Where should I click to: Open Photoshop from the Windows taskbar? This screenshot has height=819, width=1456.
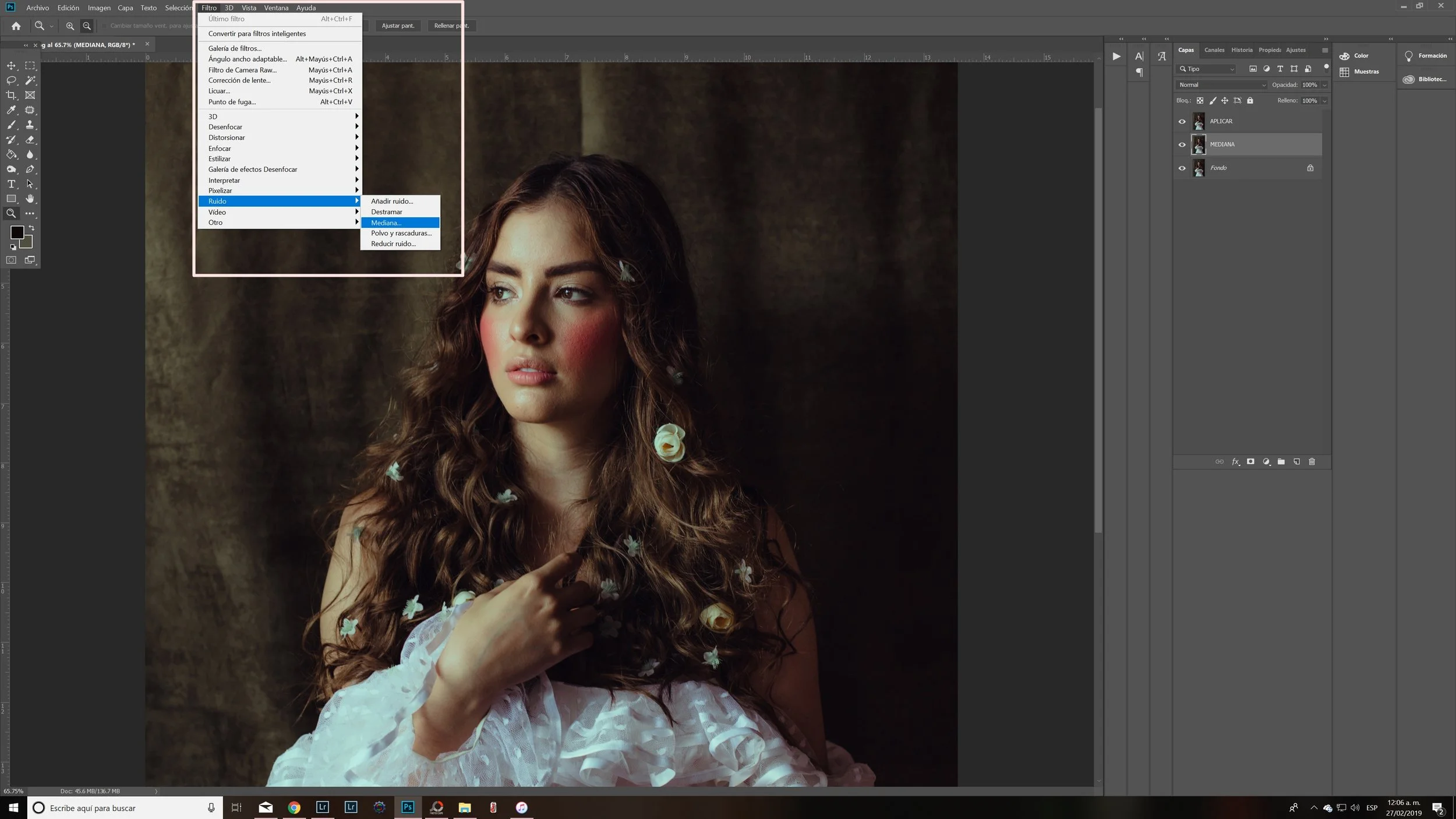(x=408, y=807)
